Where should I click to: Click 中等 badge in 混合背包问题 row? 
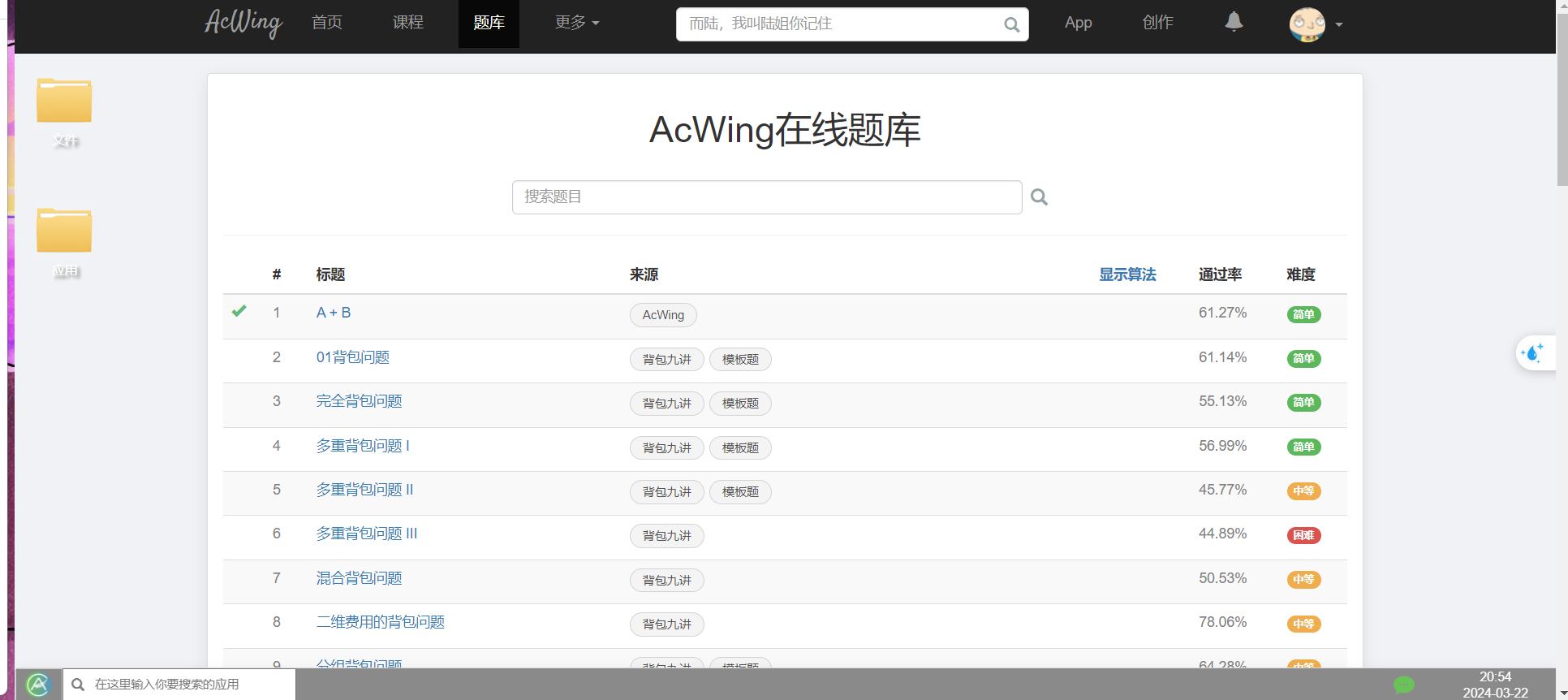point(1303,580)
